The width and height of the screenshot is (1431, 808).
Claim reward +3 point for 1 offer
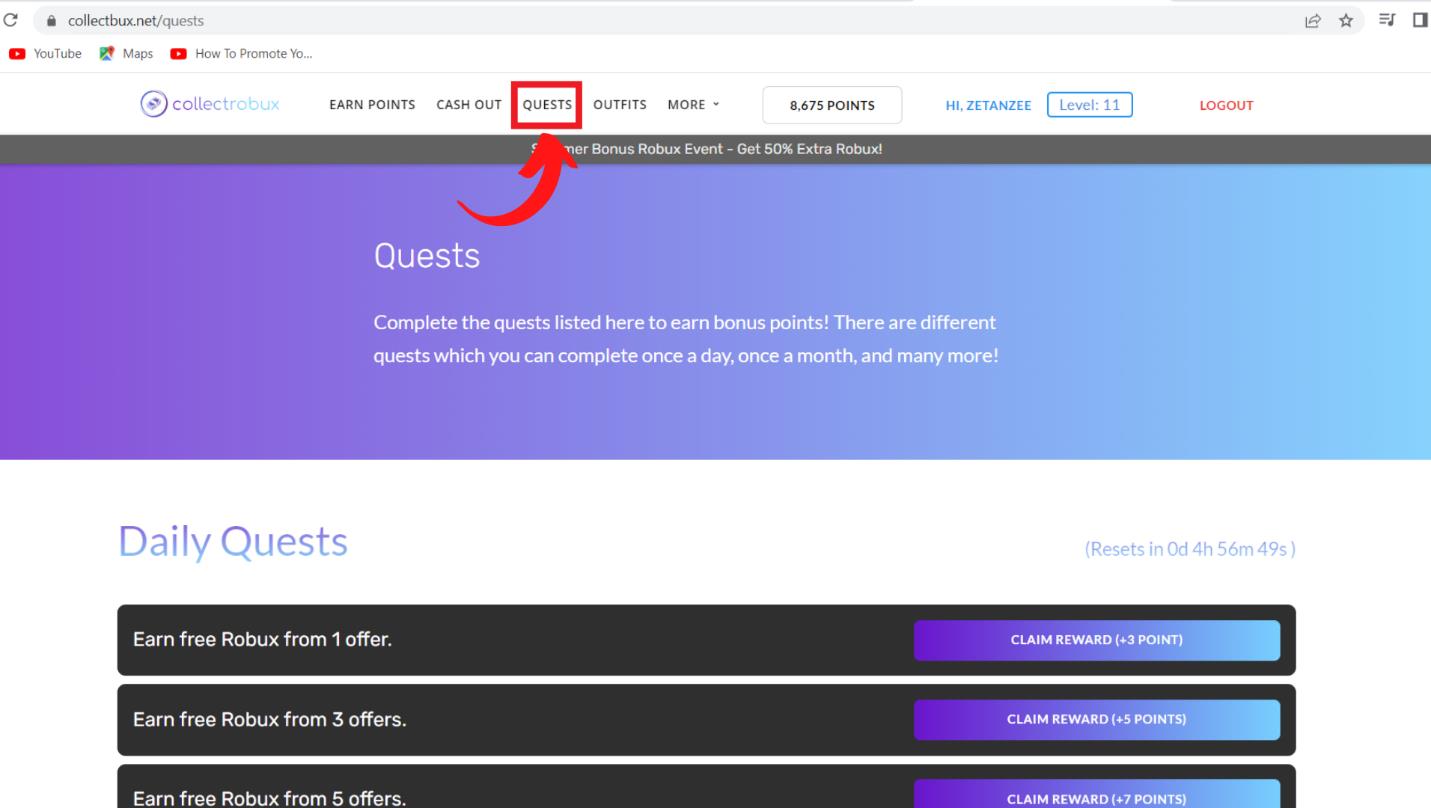1097,640
